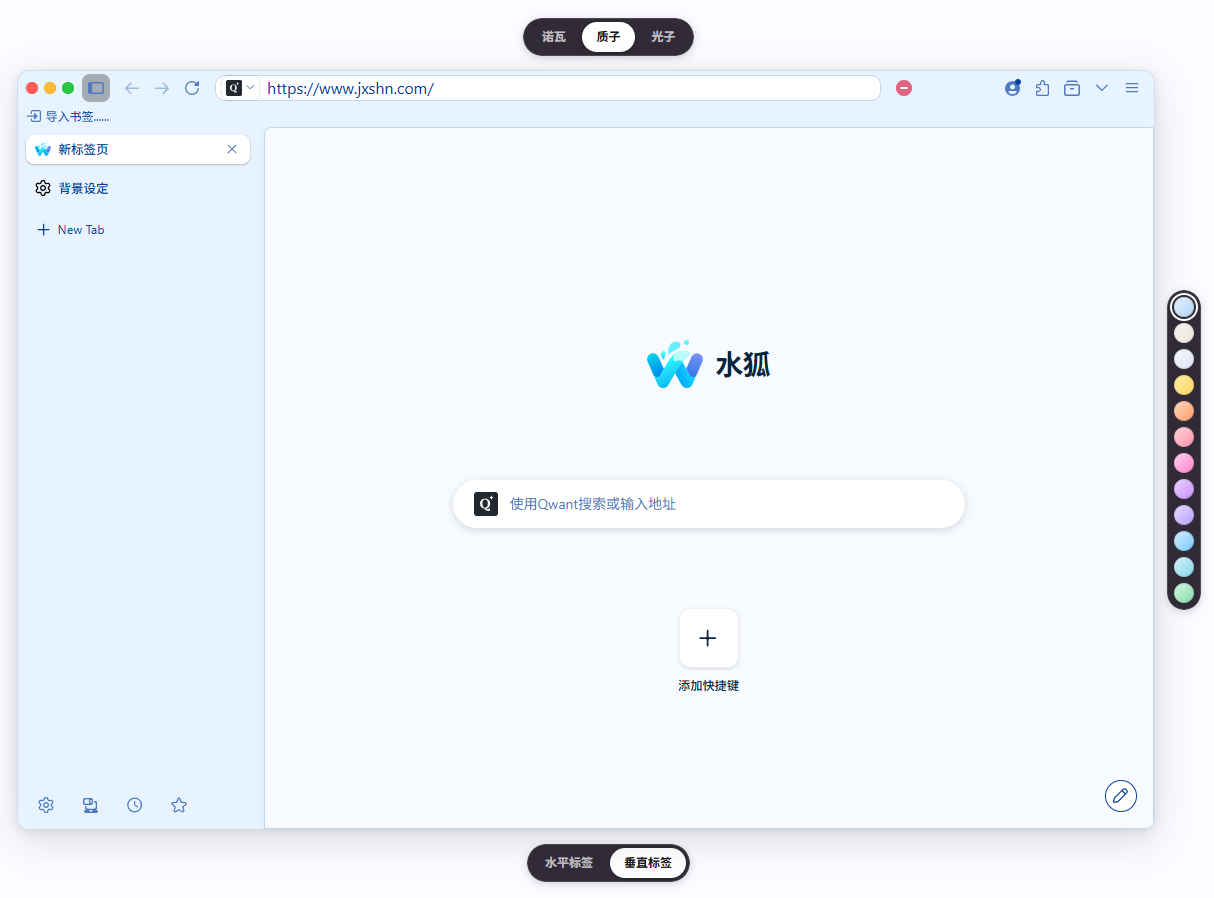Pick the beige color swatch
Image resolution: width=1214 pixels, height=898 pixels.
[1184, 333]
